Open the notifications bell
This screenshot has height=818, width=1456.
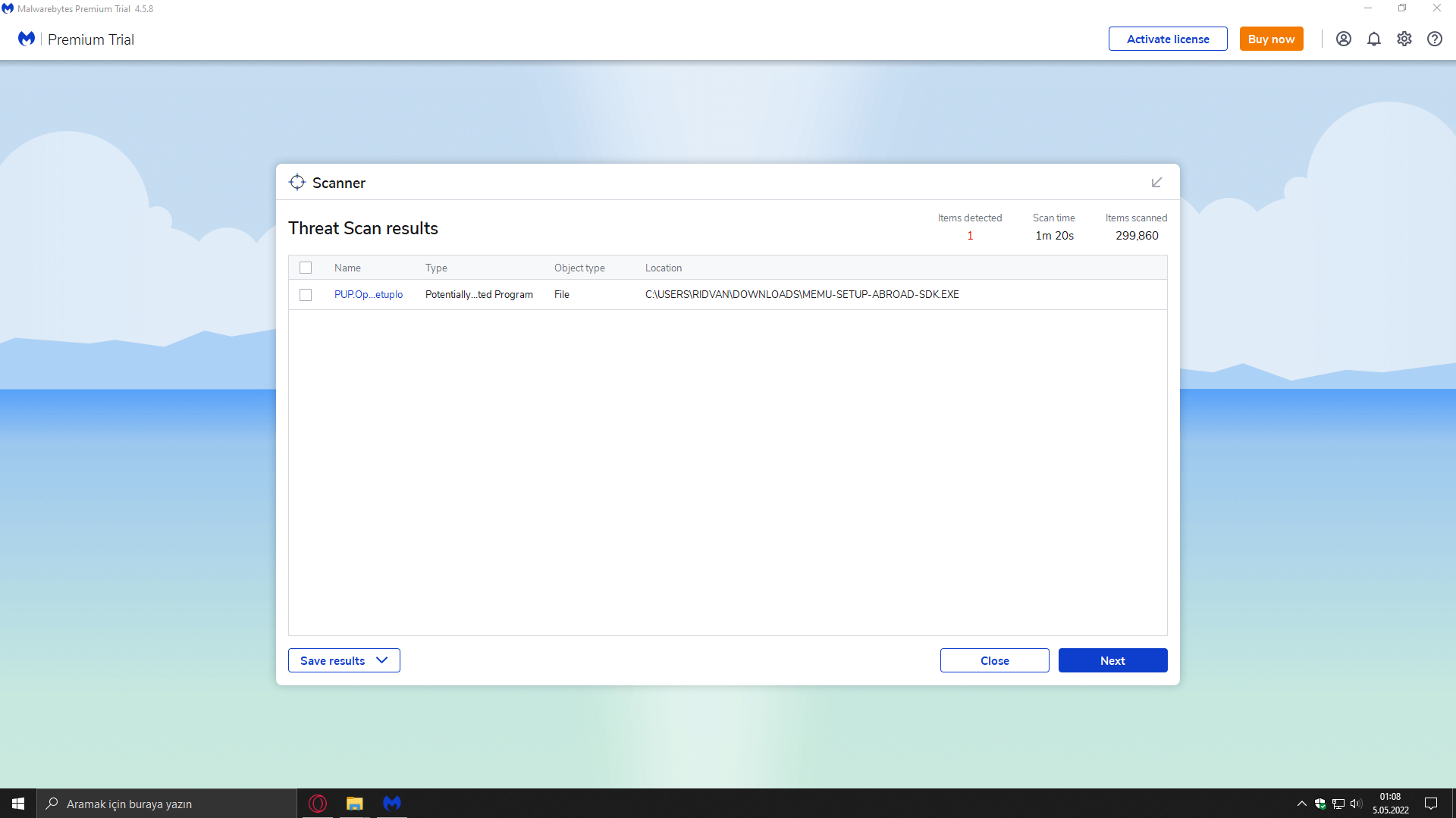(1374, 39)
